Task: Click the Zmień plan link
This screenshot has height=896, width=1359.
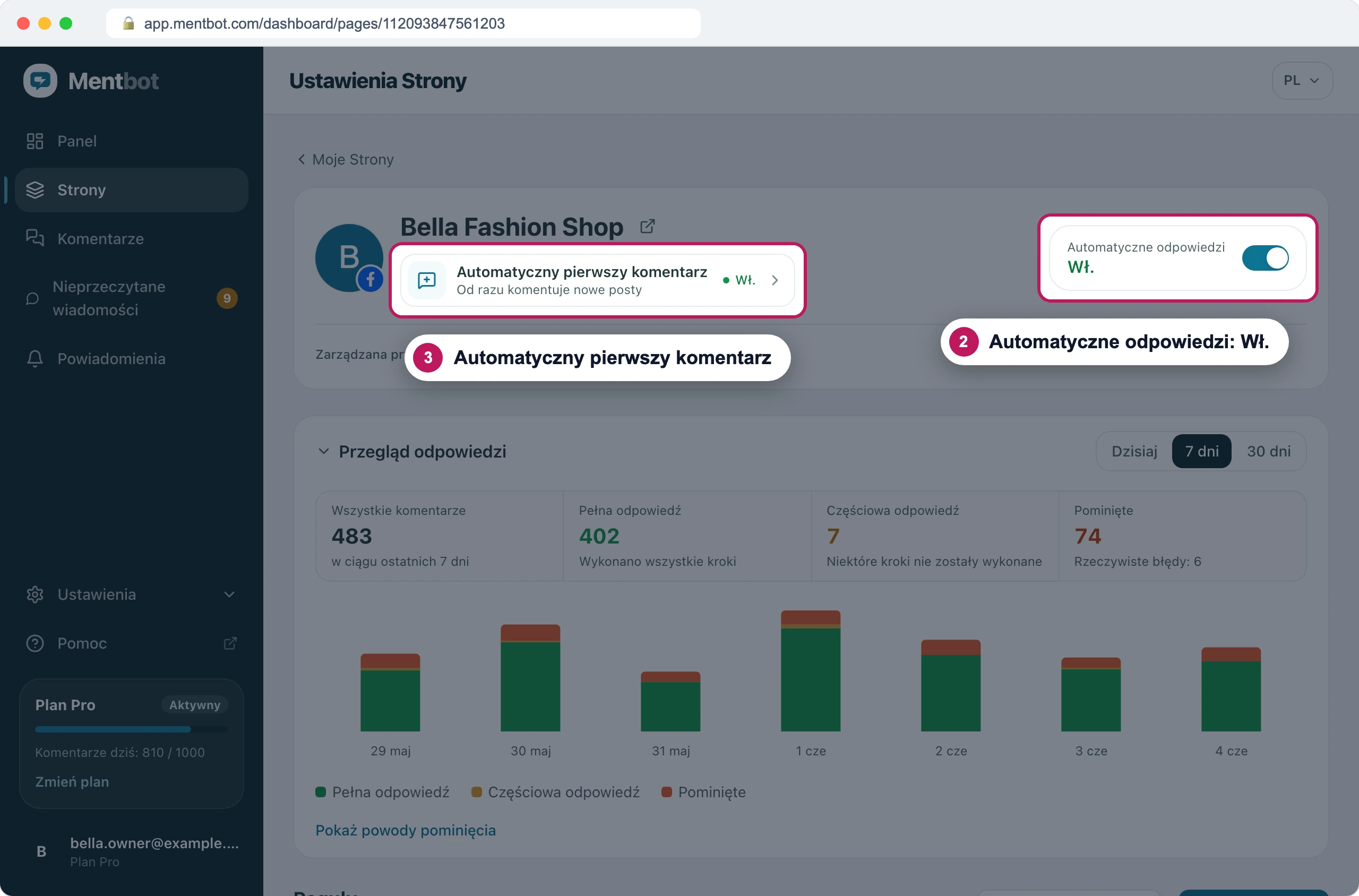Action: pyautogui.click(x=72, y=781)
